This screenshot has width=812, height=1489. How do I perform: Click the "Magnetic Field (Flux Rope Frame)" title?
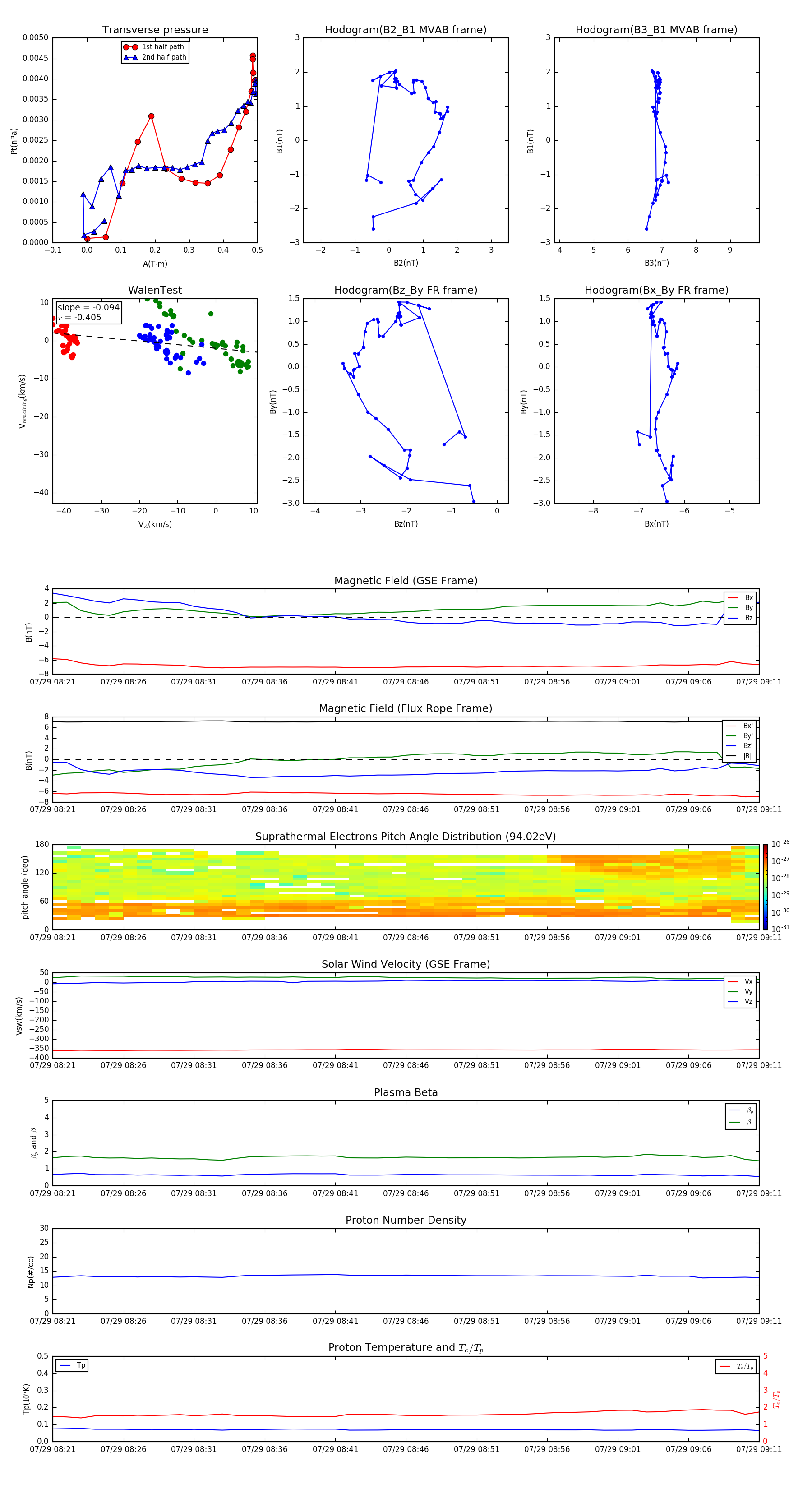[x=406, y=709]
